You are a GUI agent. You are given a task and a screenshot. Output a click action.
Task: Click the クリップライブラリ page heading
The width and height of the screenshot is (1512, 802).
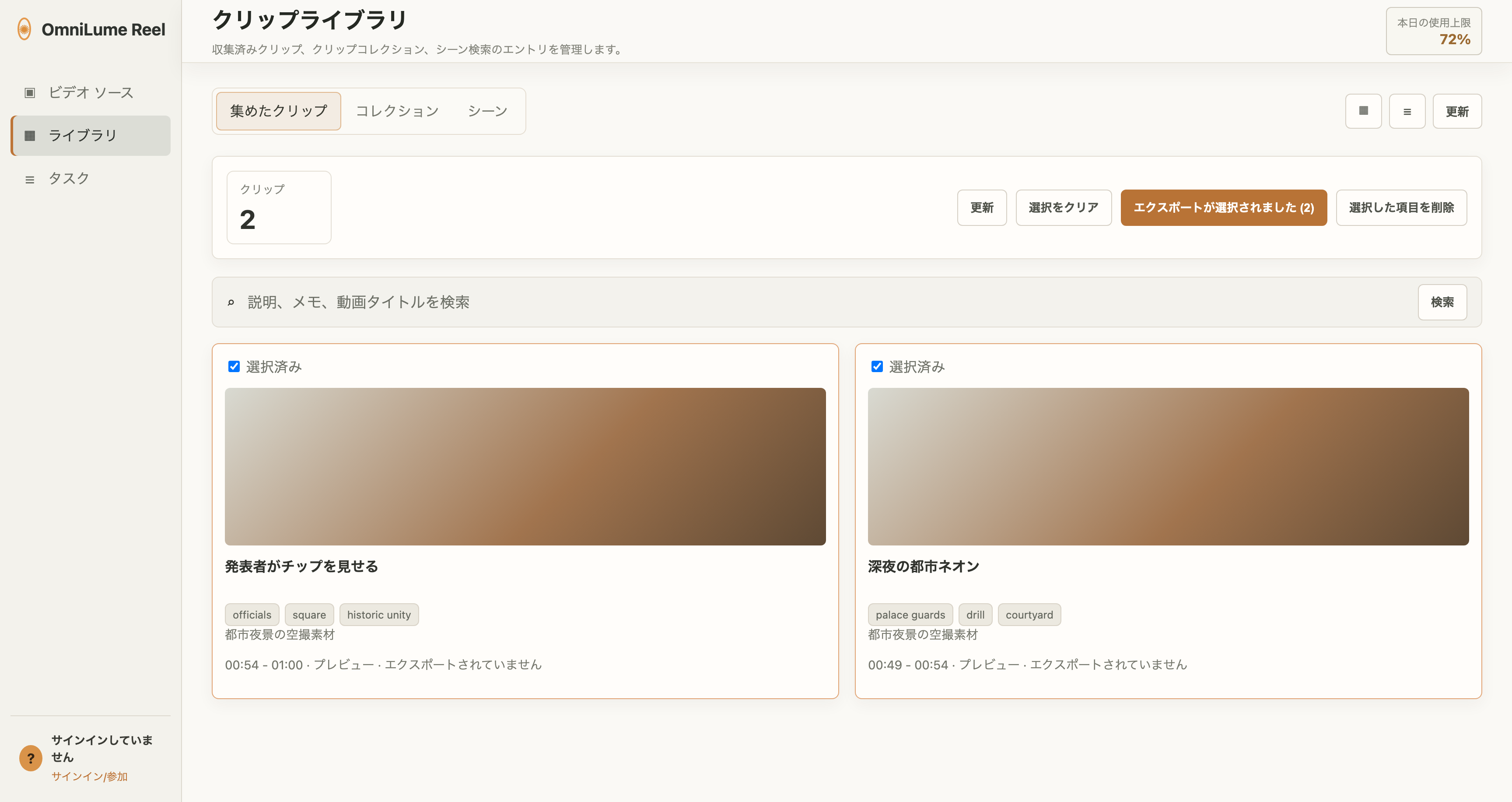tap(309, 20)
